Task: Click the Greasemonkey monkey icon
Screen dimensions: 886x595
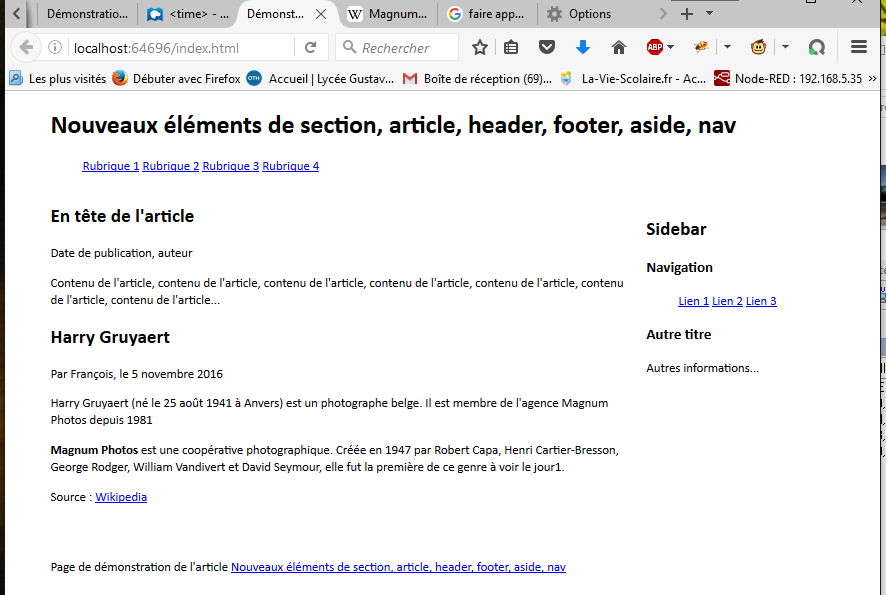Action: tap(758, 47)
